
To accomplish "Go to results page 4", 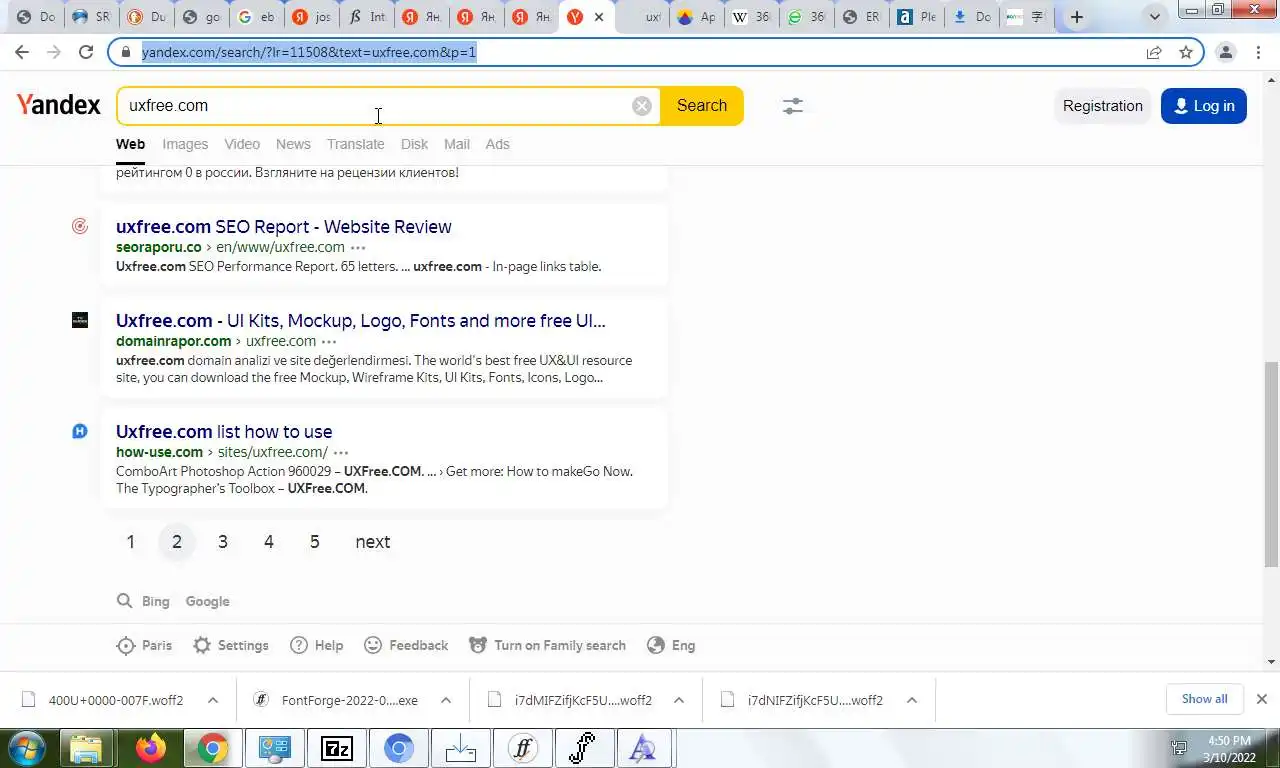I will point(268,542).
